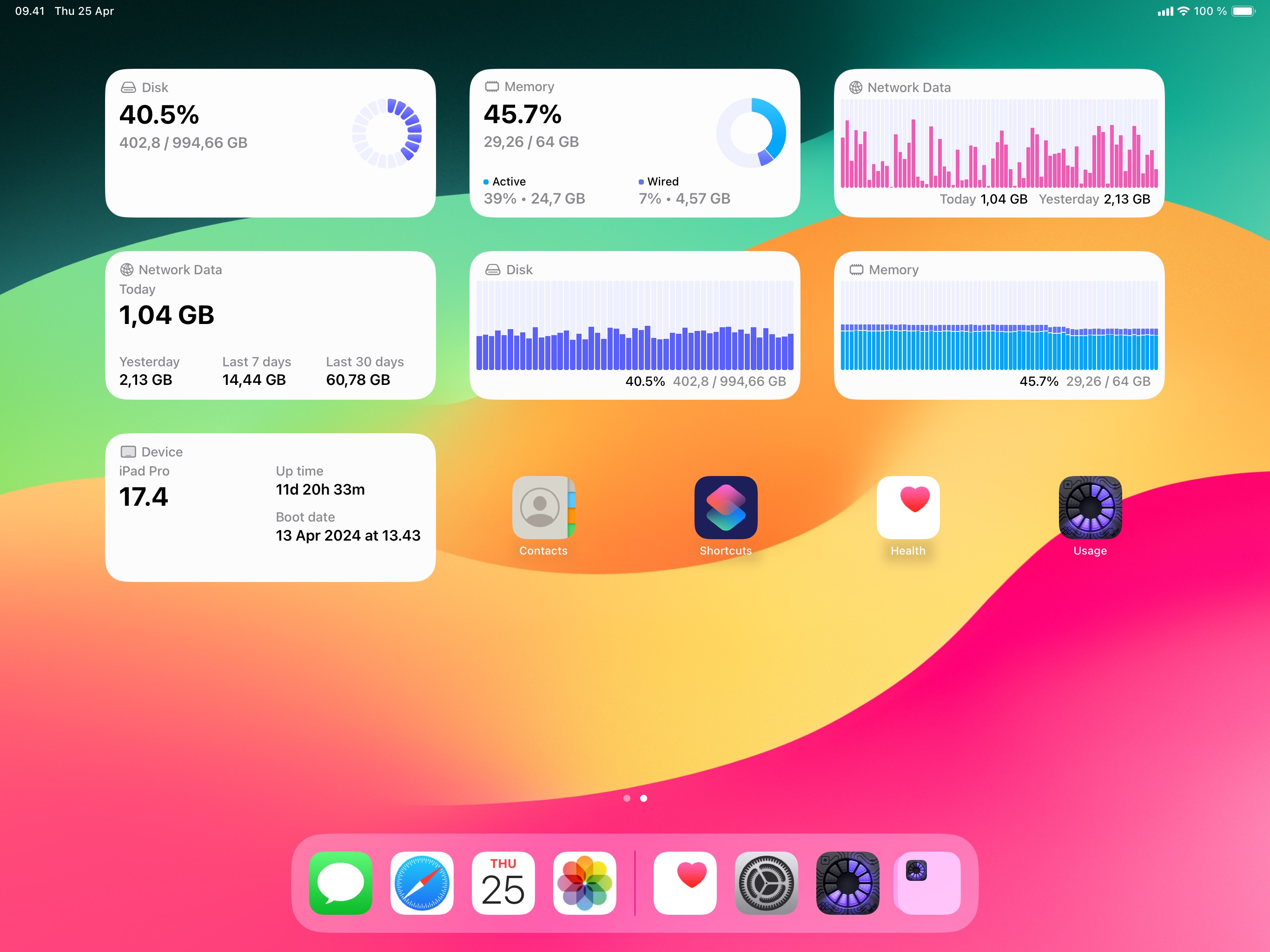Open the Contacts app

point(543,508)
